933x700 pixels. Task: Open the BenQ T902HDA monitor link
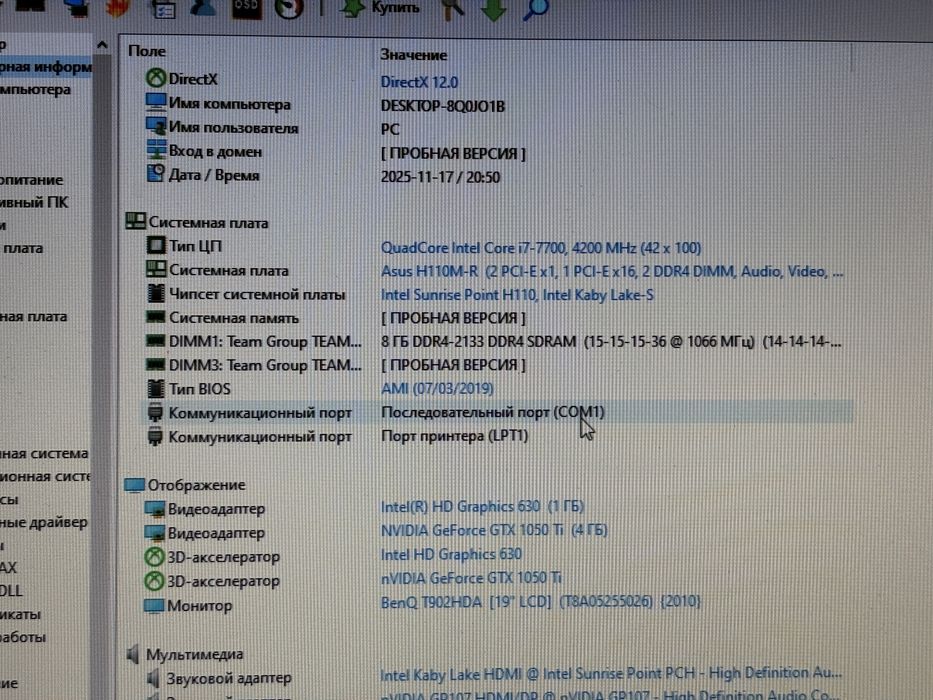pyautogui.click(x=540, y=602)
